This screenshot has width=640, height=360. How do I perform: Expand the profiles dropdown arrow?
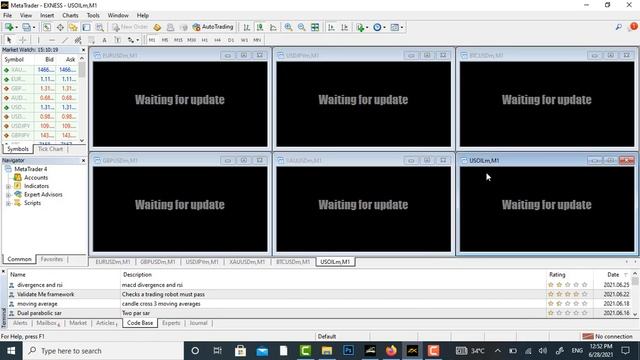click(34, 27)
